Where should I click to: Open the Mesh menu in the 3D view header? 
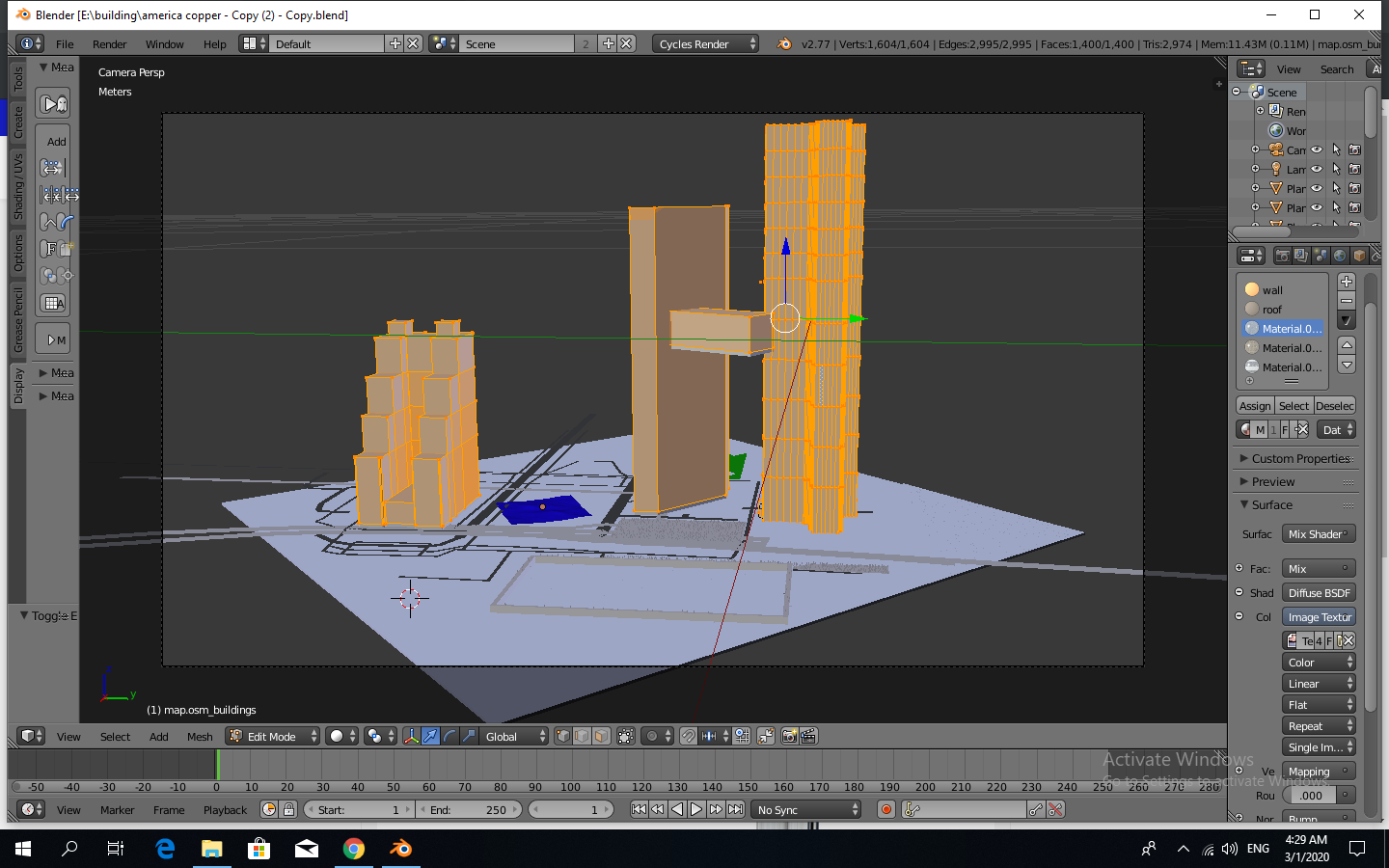(x=200, y=736)
